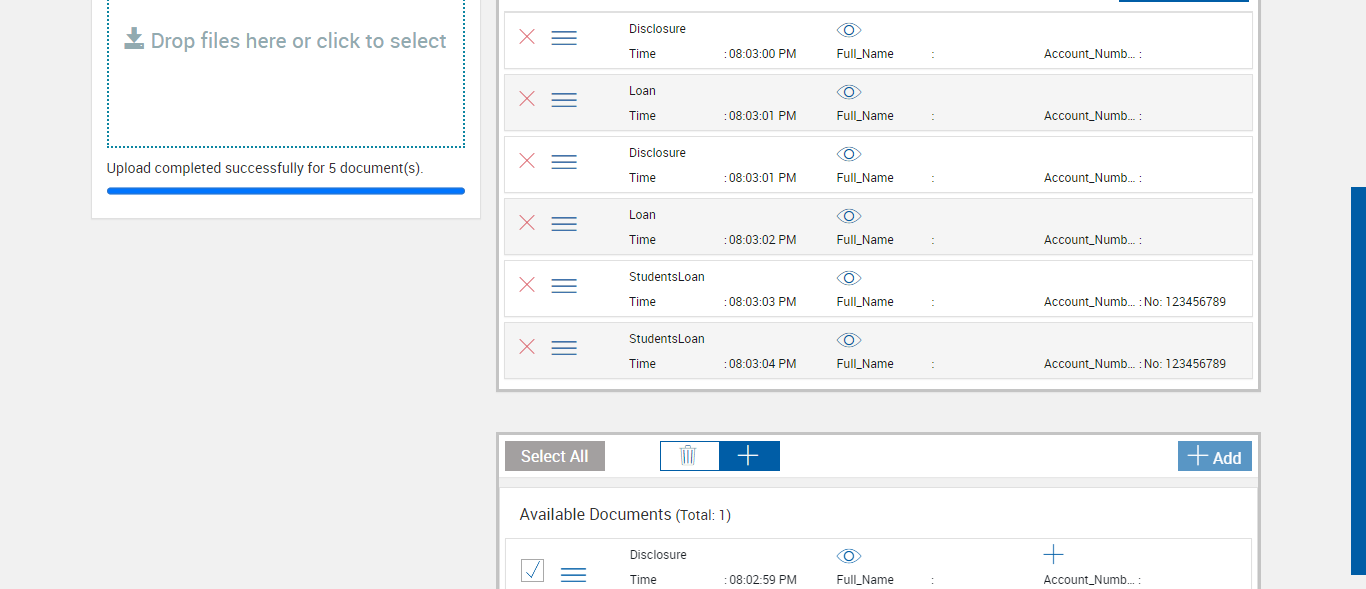Image resolution: width=1366 pixels, height=589 pixels.
Task: Uncheck the available Disclosure document checkbox
Action: [533, 571]
